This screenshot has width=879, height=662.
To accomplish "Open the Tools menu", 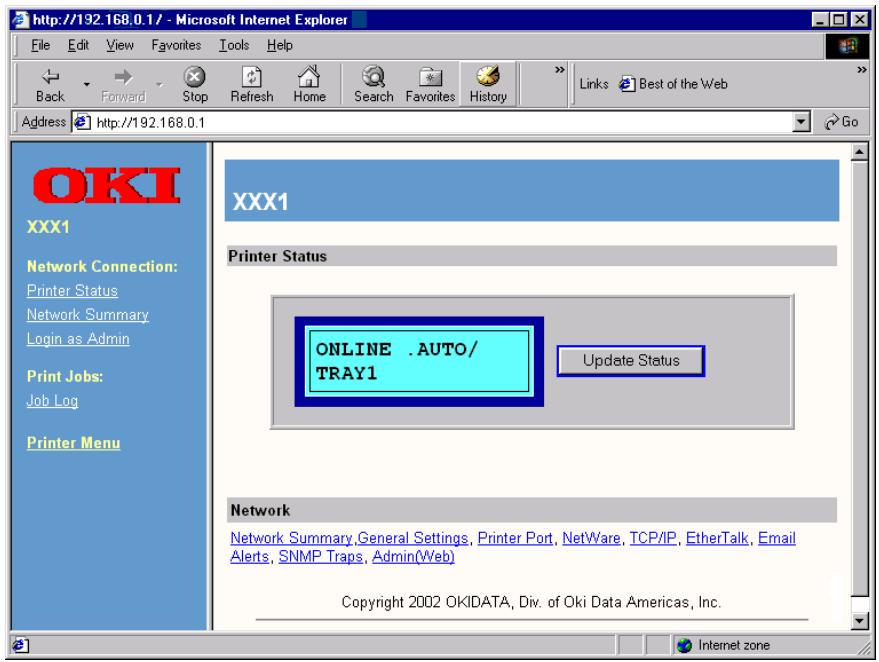I will 238,45.
